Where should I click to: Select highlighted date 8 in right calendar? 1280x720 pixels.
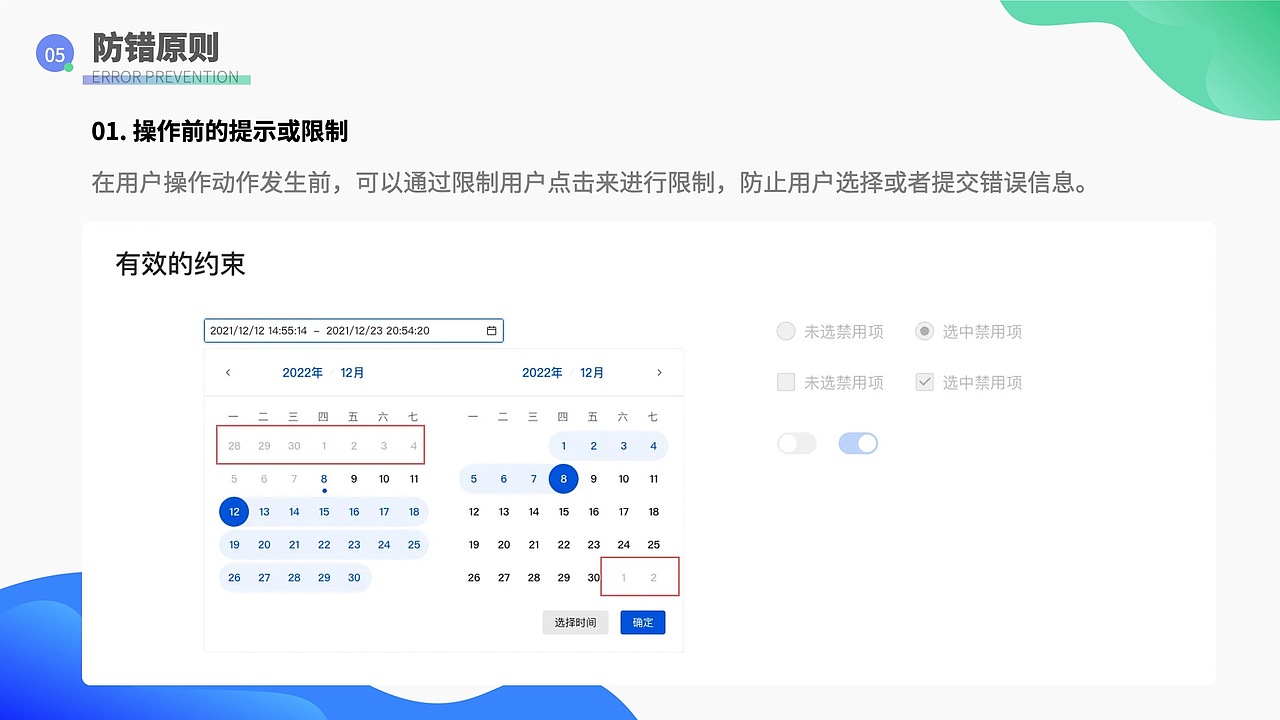[x=564, y=479]
